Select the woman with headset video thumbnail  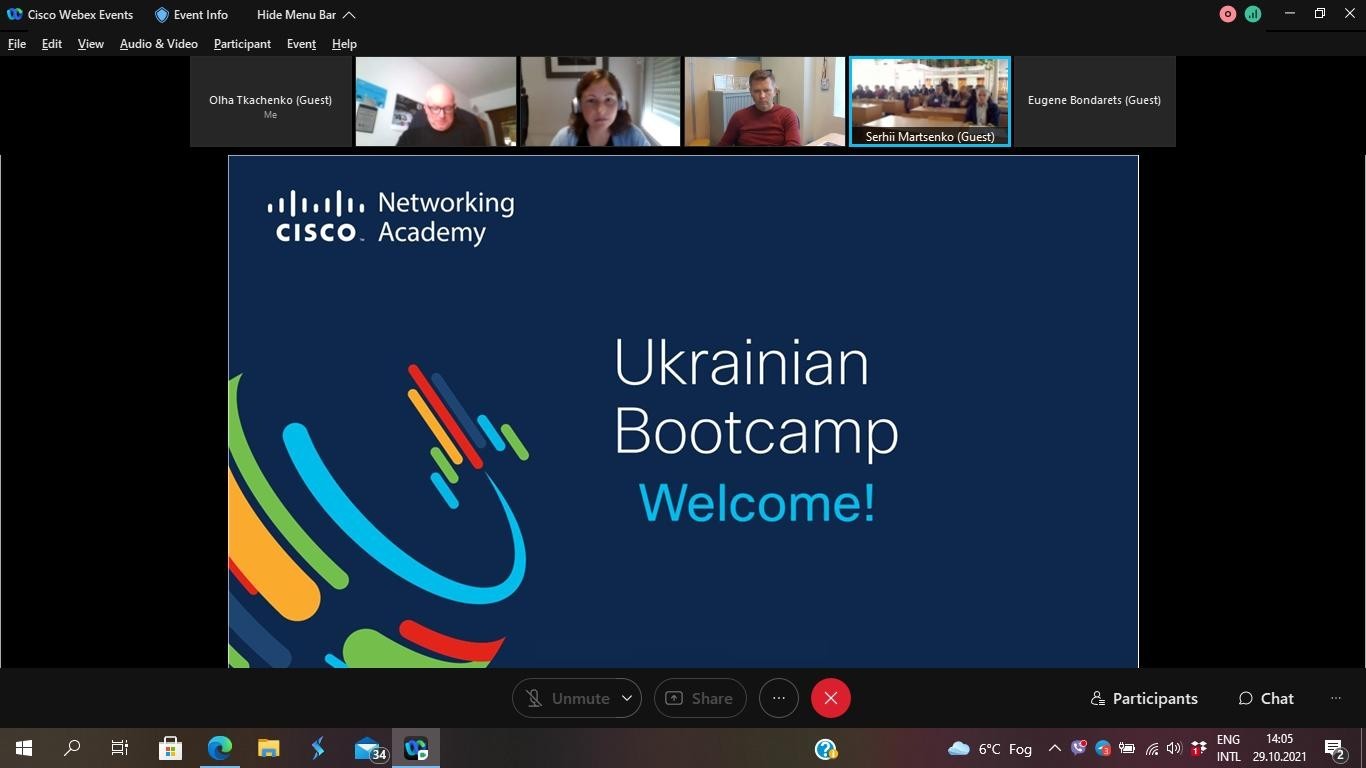click(x=600, y=101)
